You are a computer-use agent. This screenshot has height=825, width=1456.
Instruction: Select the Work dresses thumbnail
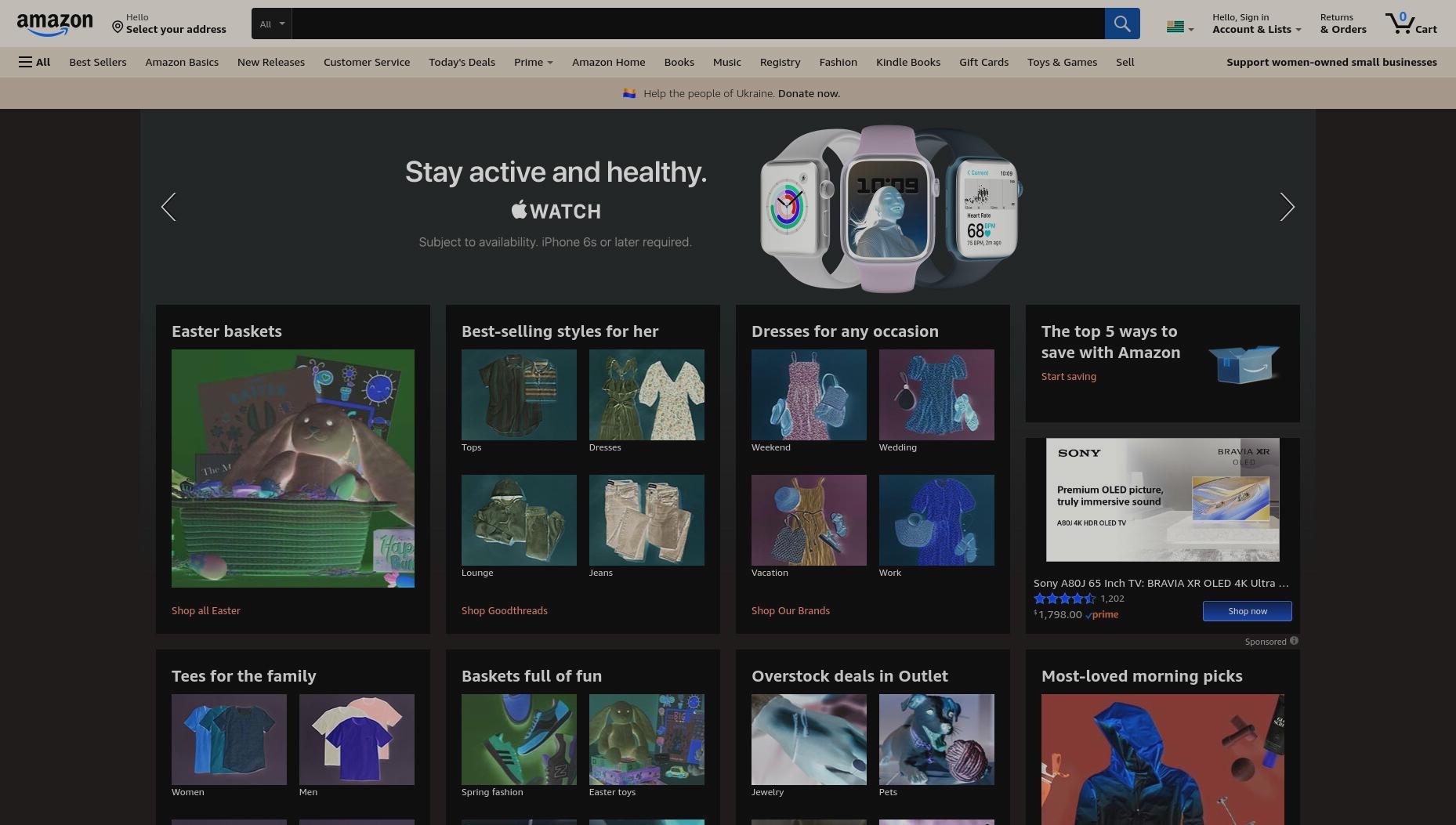[936, 520]
